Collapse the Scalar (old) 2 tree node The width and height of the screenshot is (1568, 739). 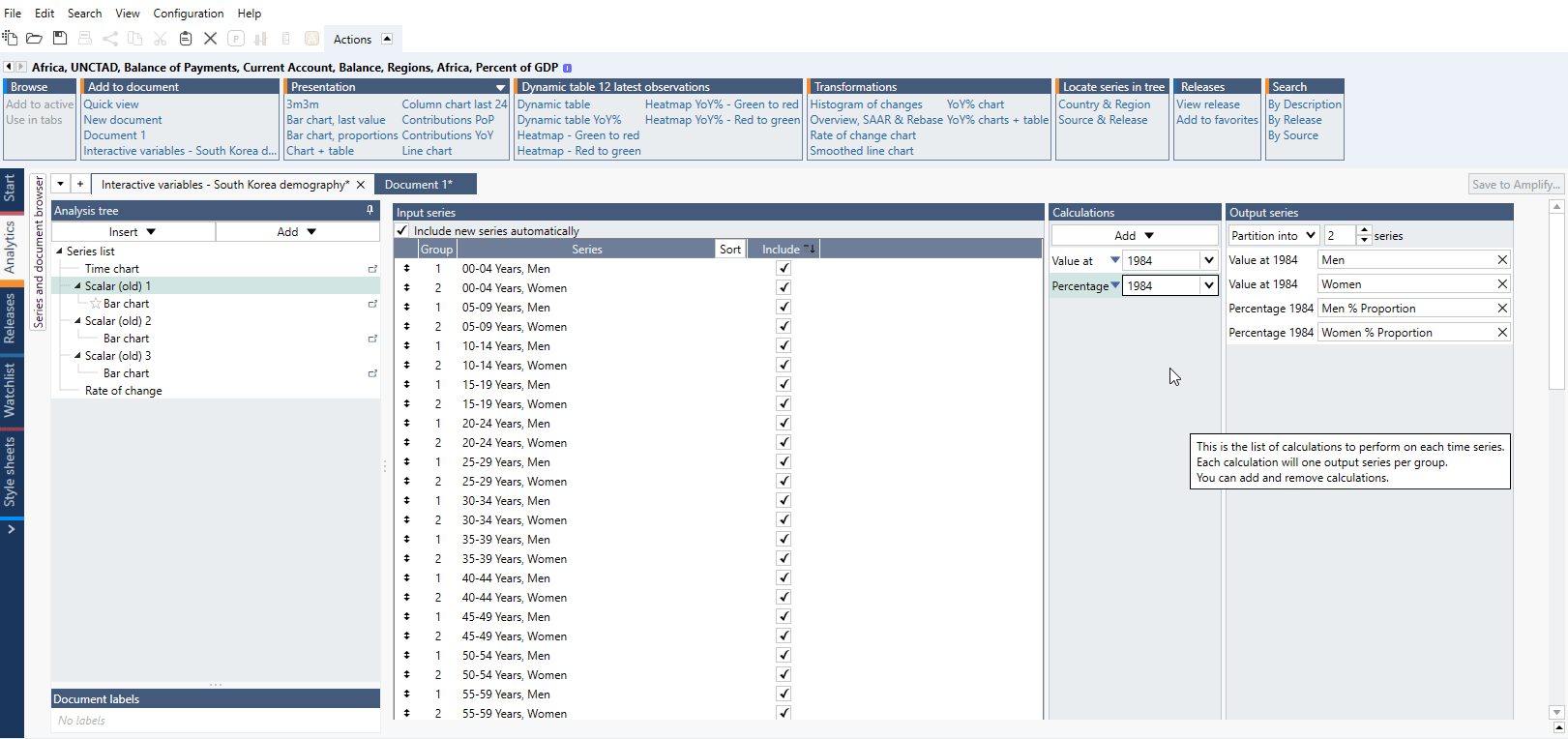click(77, 321)
